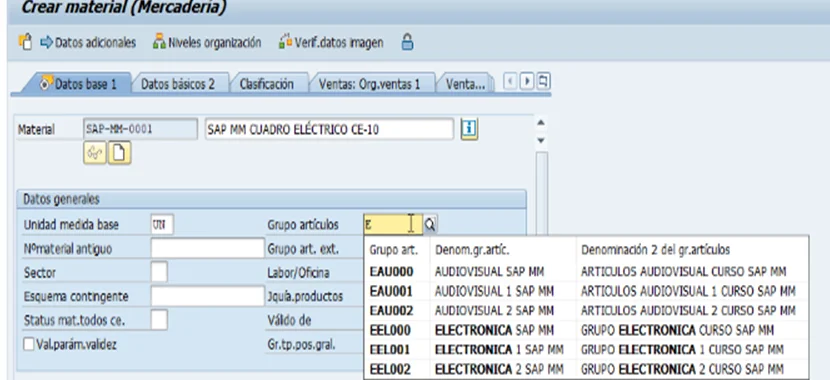This screenshot has width=830, height=380.
Task: Open Grupo artículos search help icon
Action: pyautogui.click(x=430, y=224)
